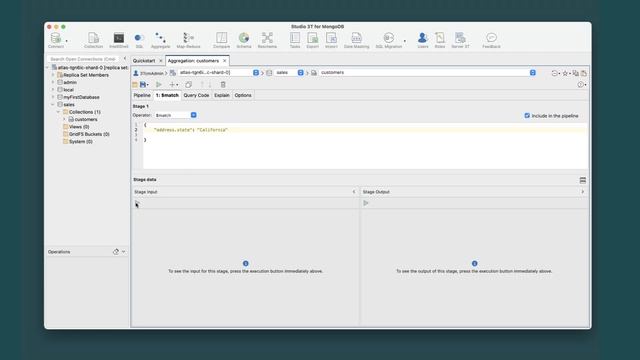
Task: Open the Import wizard
Action: pos(331,40)
